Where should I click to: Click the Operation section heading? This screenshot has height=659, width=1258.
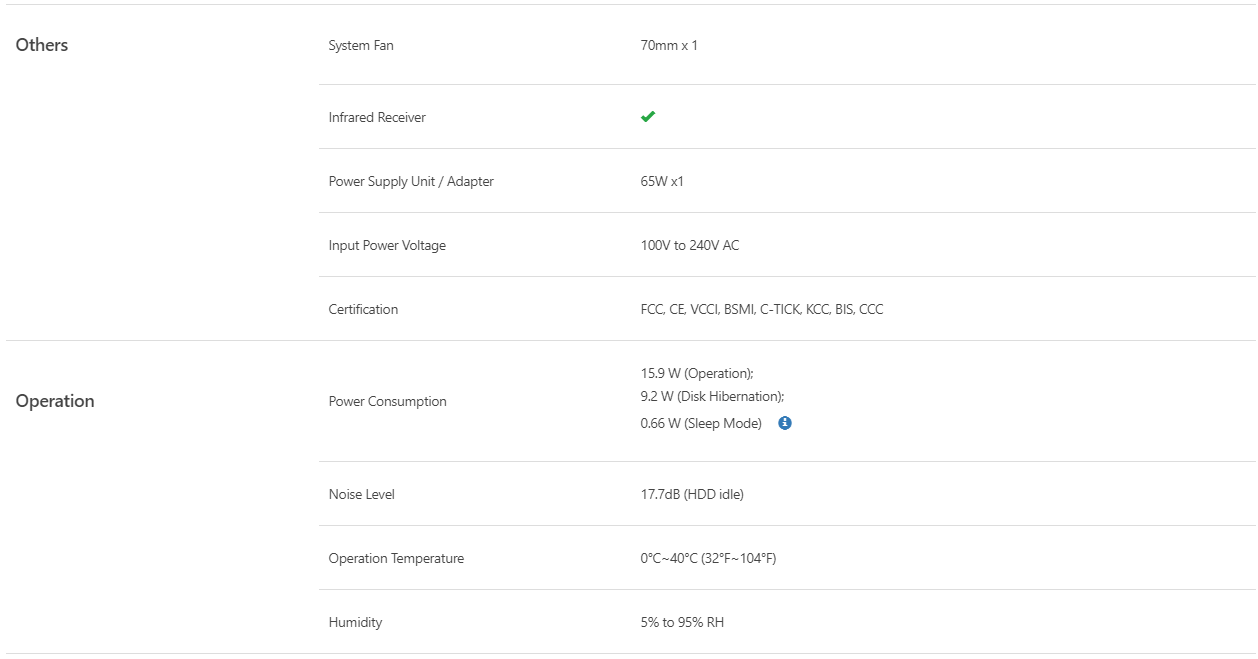tap(55, 401)
